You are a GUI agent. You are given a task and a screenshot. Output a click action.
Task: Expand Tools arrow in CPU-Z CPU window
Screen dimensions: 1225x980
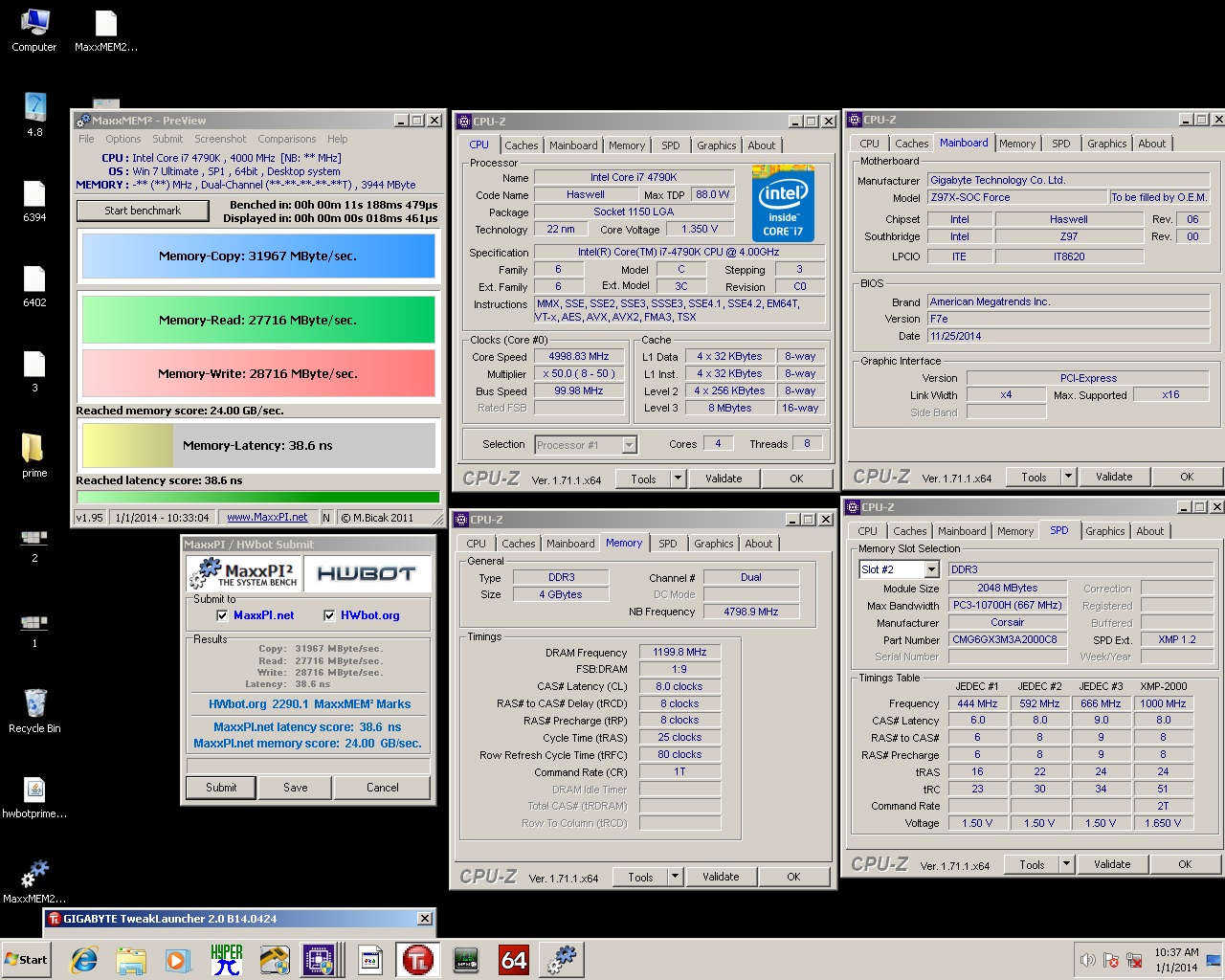pyautogui.click(x=678, y=479)
